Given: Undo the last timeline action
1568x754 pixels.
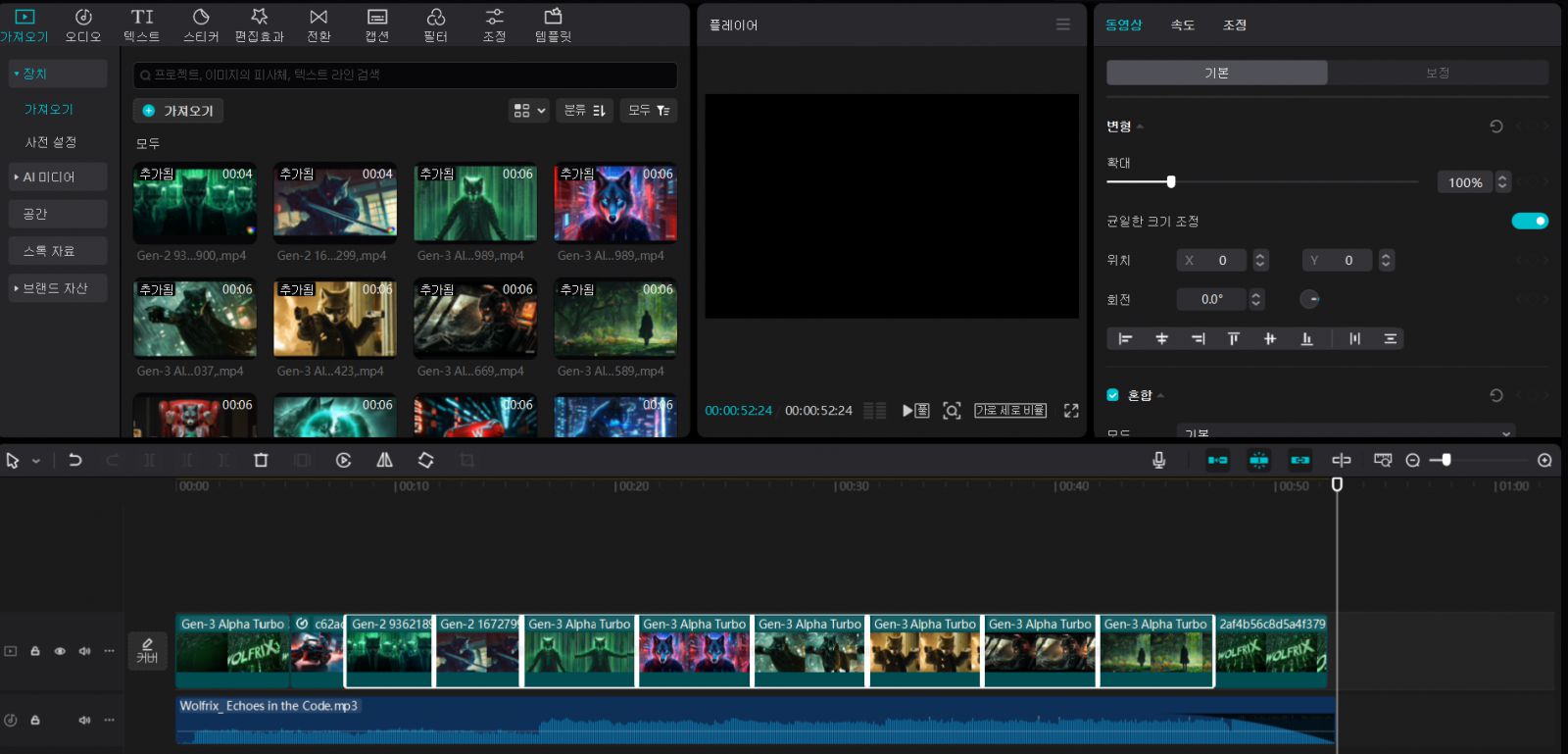Looking at the screenshot, I should click(74, 460).
